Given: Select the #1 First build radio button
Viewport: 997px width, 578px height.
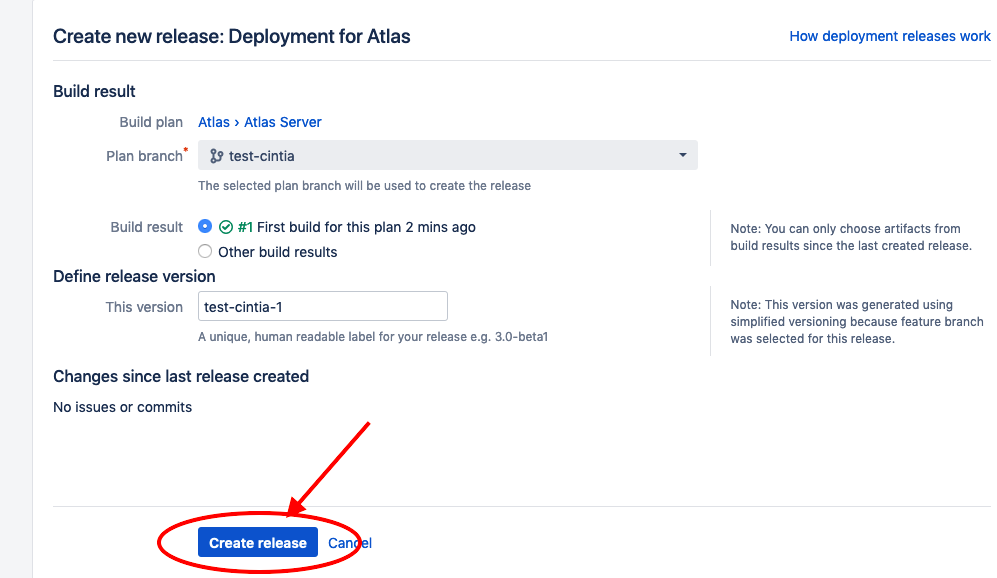Looking at the screenshot, I should [x=205, y=226].
